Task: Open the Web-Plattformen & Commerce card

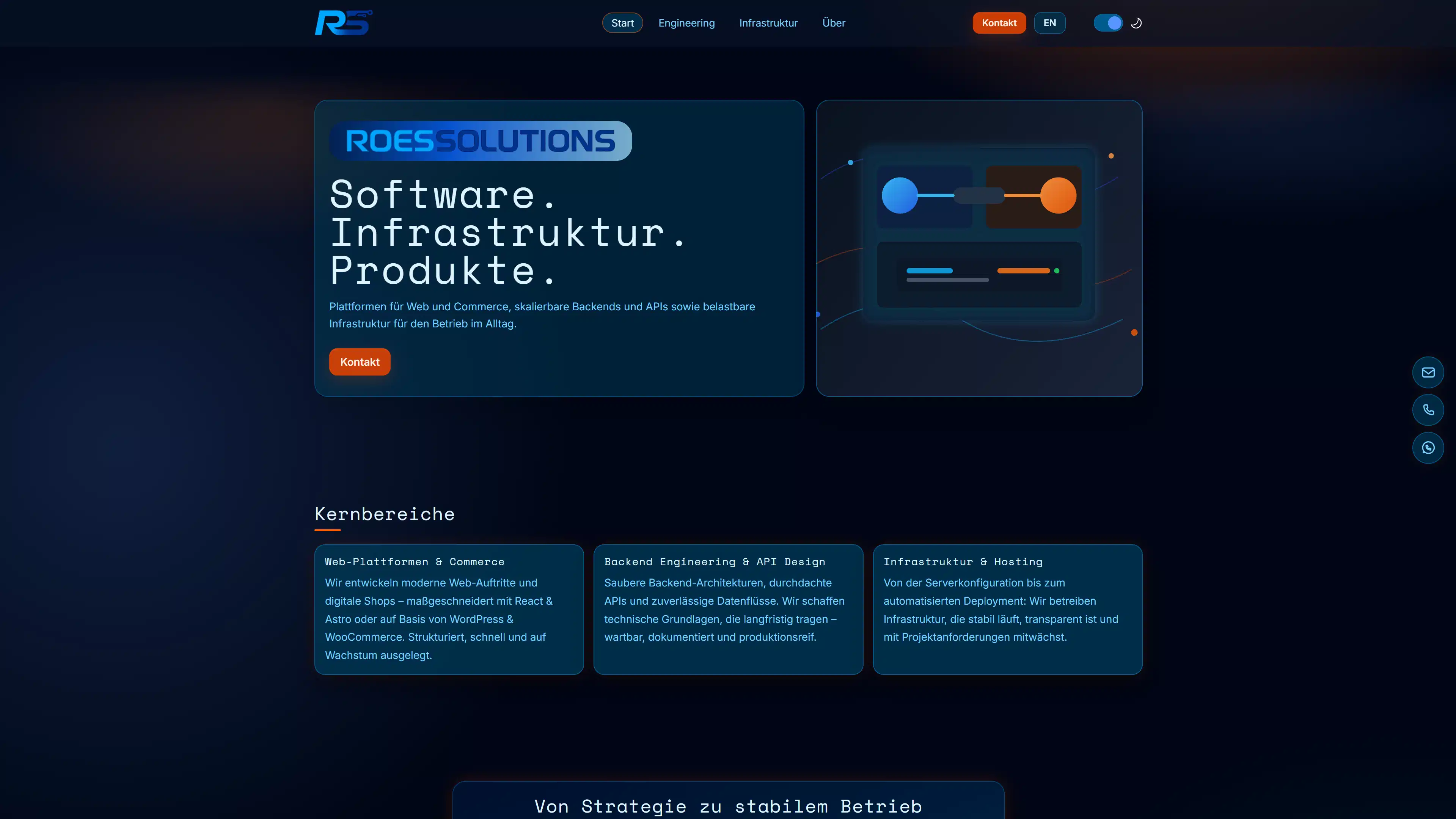Action: [449, 609]
